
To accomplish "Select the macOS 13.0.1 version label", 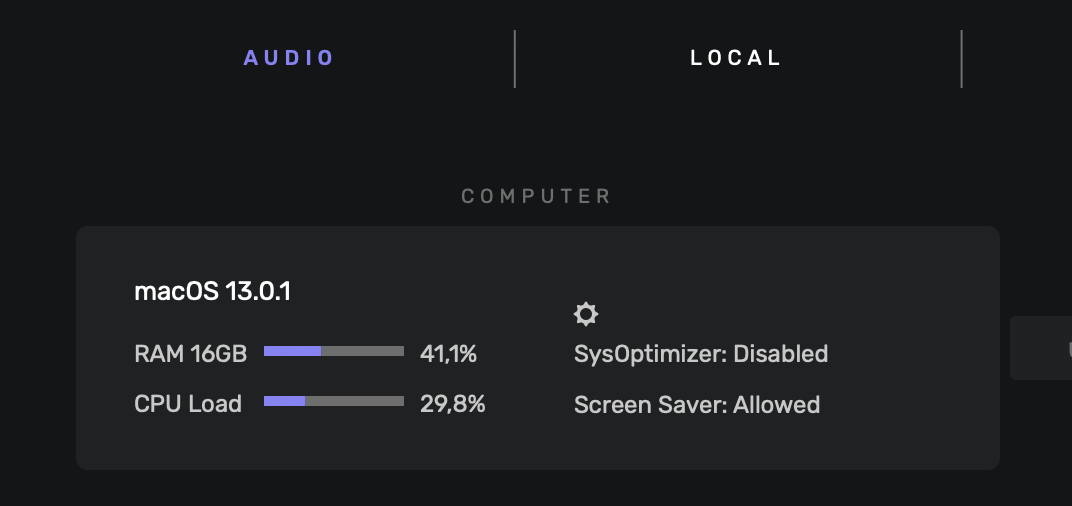I will coord(212,292).
